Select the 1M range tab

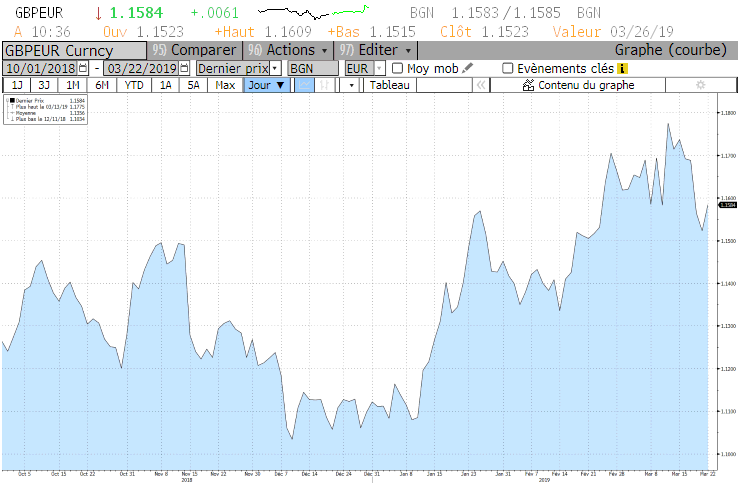[x=73, y=85]
